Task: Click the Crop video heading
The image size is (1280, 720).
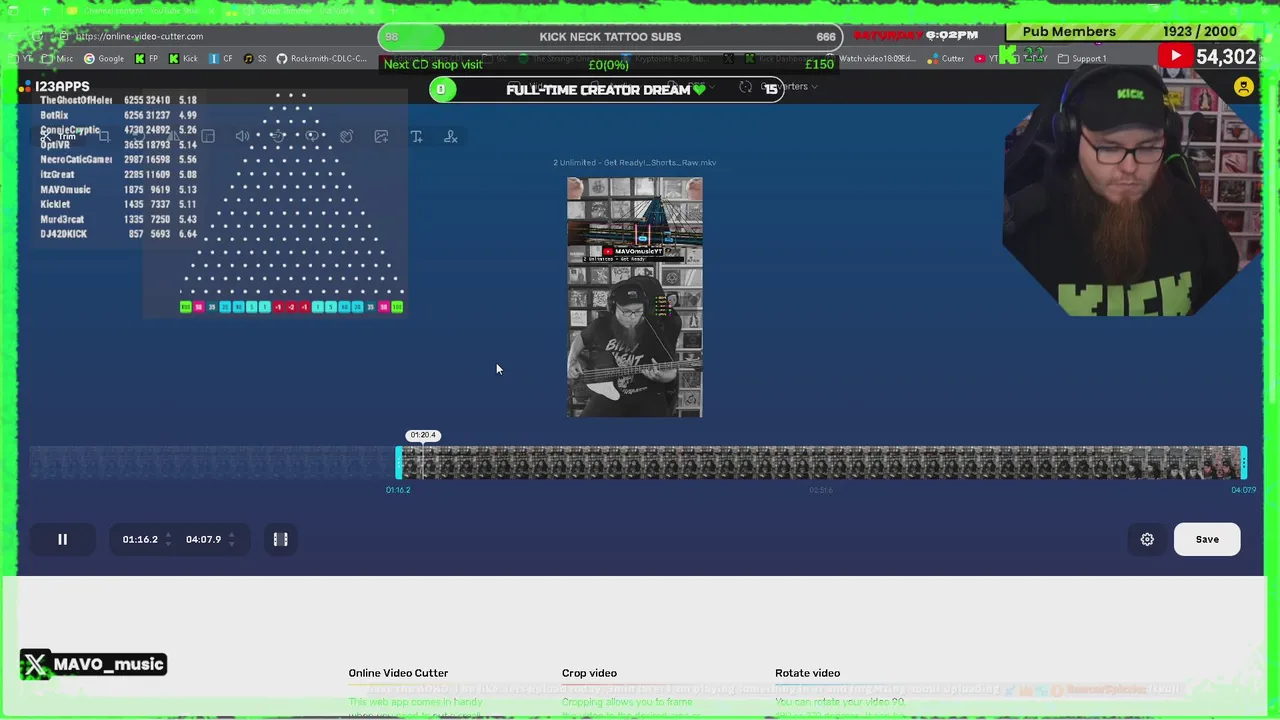Action: pyautogui.click(x=589, y=673)
